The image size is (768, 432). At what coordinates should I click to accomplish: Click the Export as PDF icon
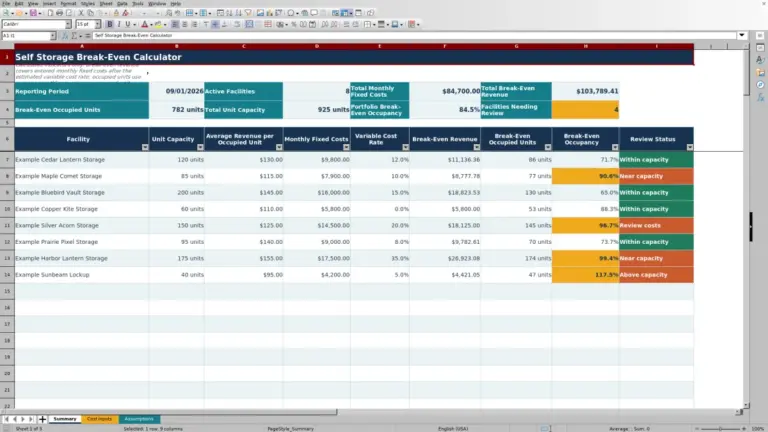point(50,13)
